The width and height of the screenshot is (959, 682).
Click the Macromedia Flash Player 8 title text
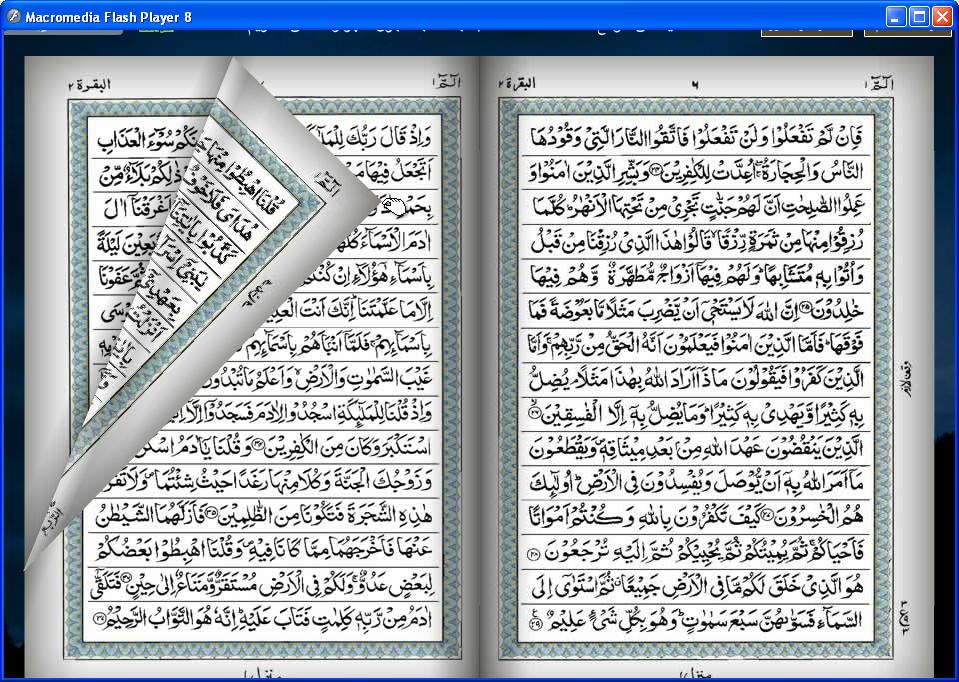tap(108, 17)
